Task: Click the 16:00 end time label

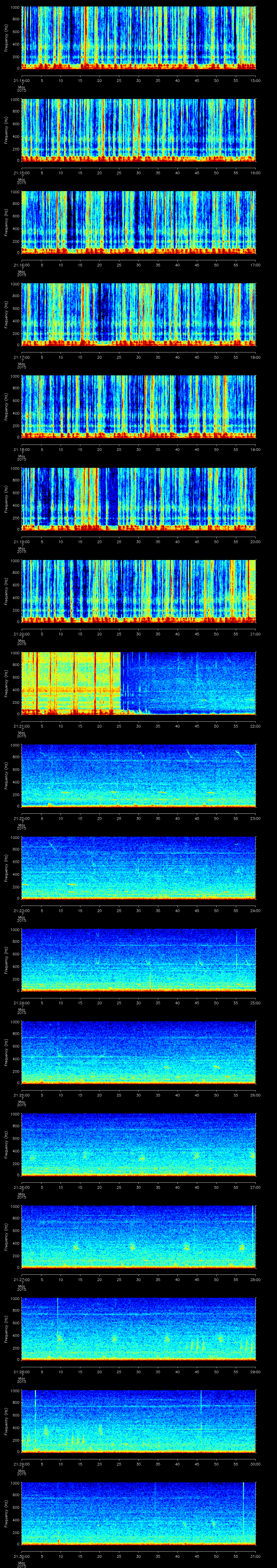Action: click(x=256, y=173)
